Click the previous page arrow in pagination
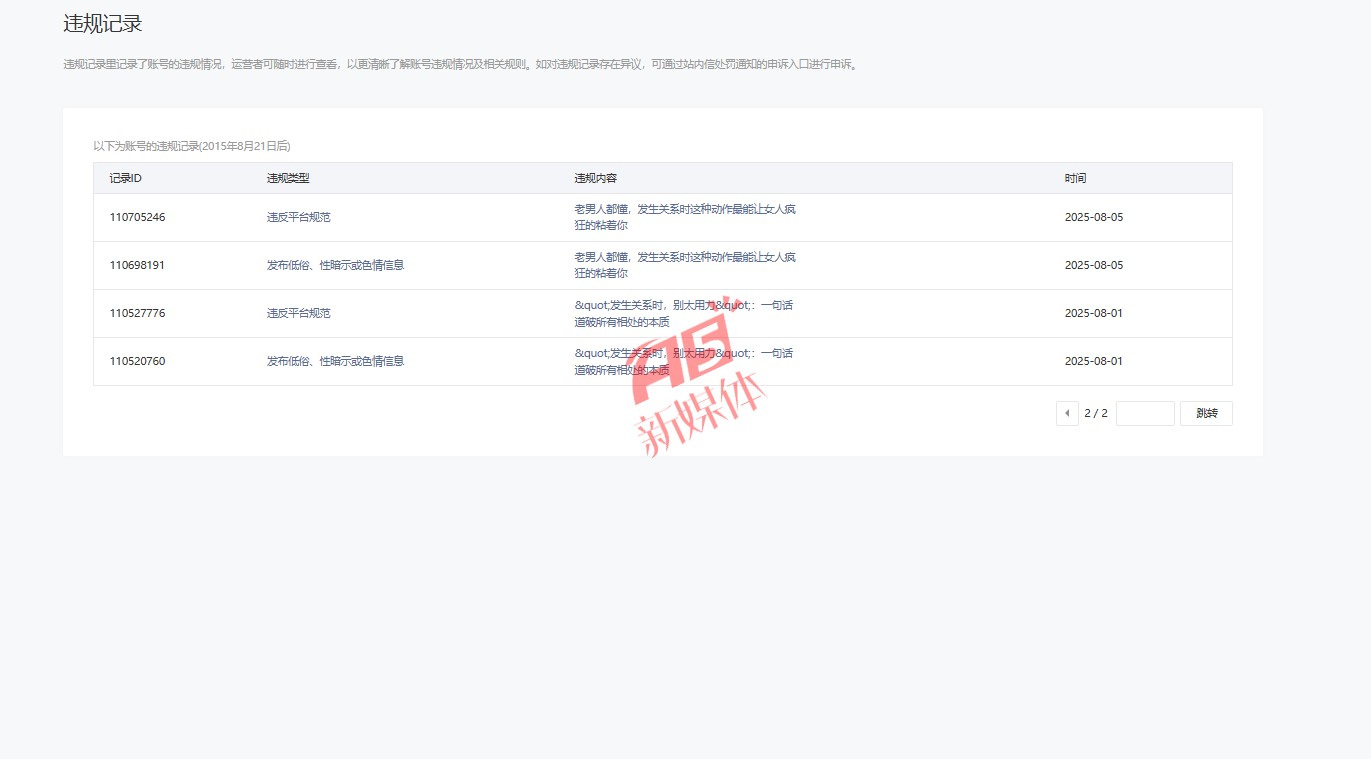 pyautogui.click(x=1067, y=413)
